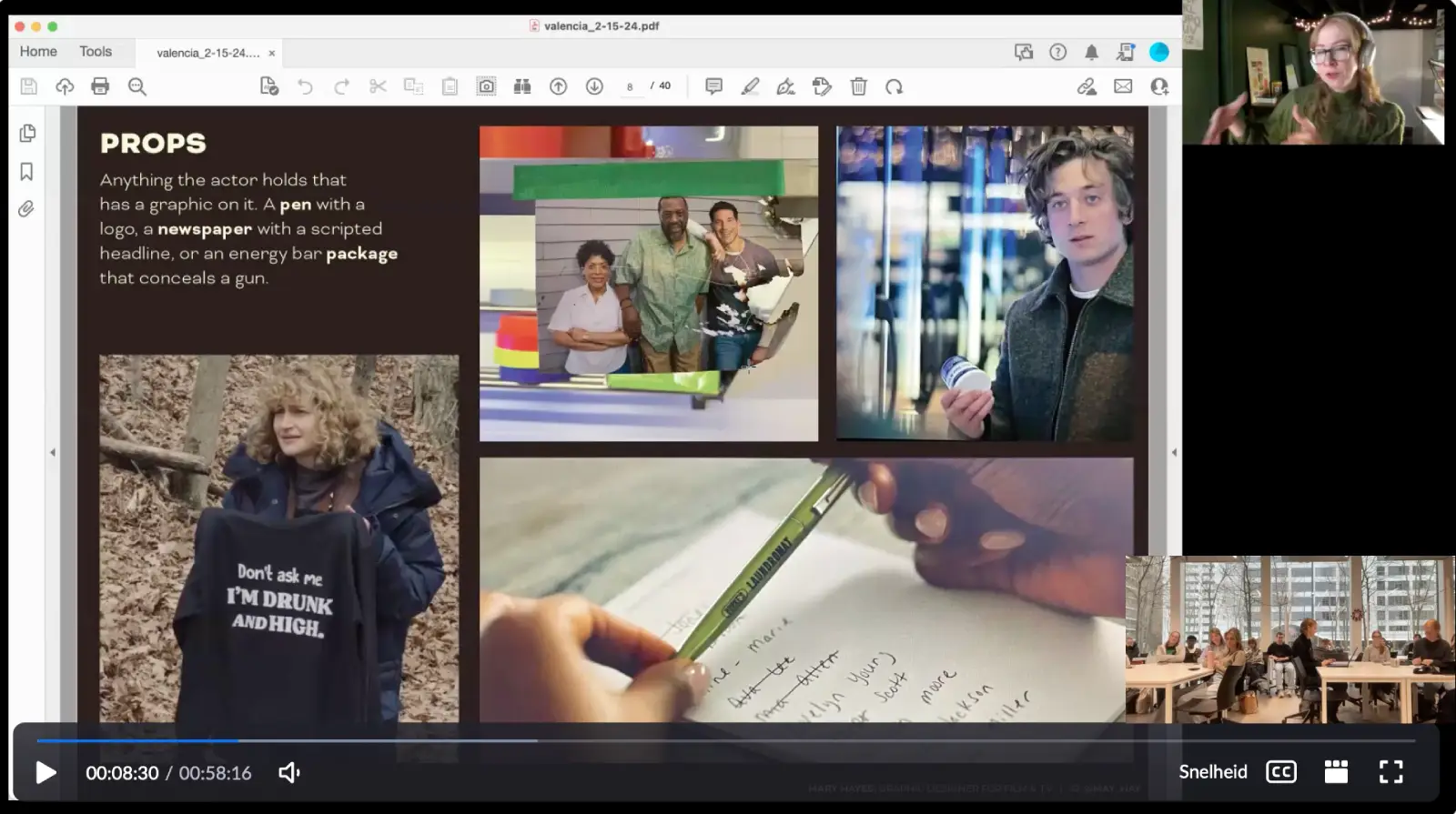Click the trash delete icon
This screenshot has height=814, width=1456.
[x=858, y=86]
